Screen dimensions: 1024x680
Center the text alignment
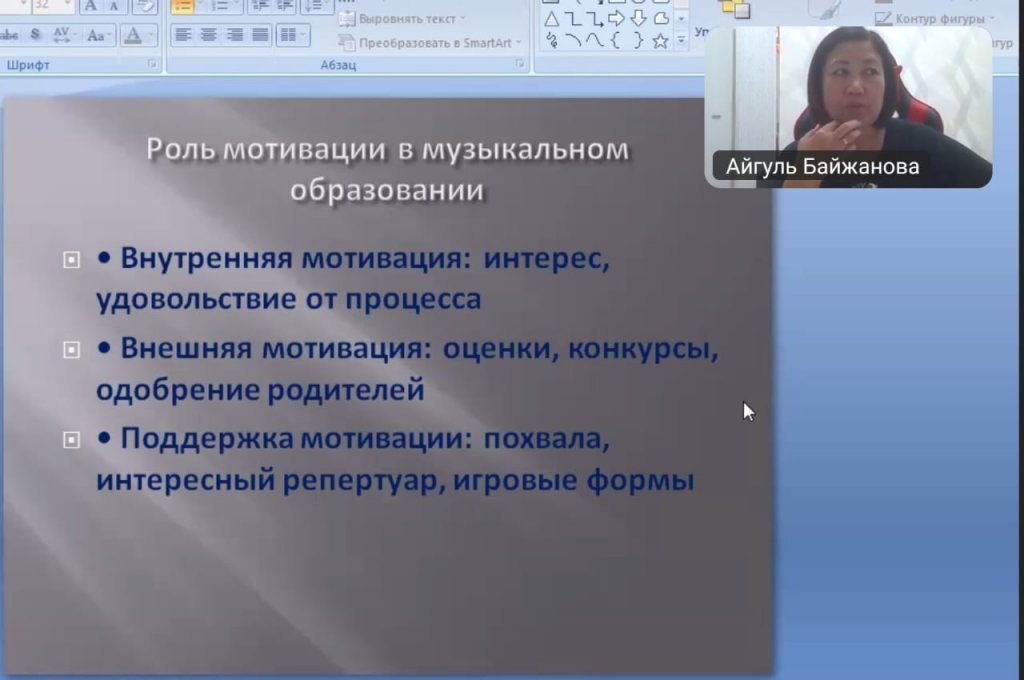click(x=209, y=35)
